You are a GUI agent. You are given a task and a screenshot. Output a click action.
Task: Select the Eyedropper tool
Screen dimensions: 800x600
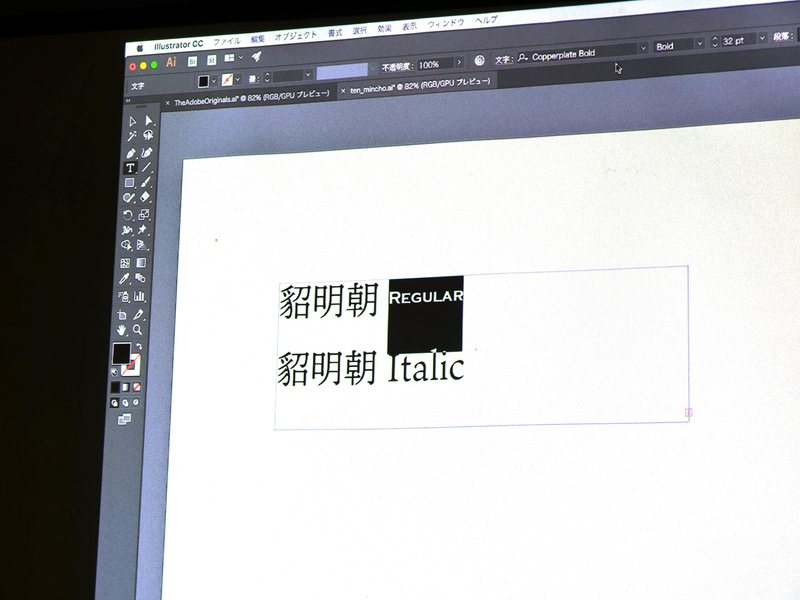[124, 279]
